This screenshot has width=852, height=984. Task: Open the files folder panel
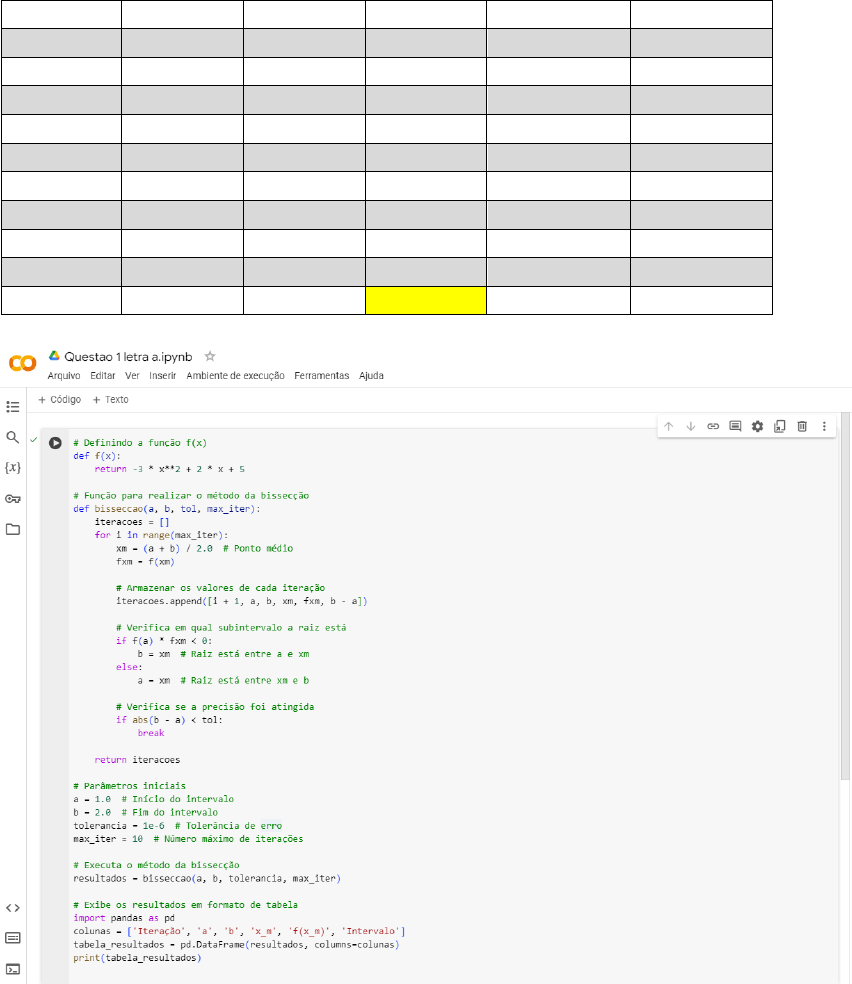13,529
